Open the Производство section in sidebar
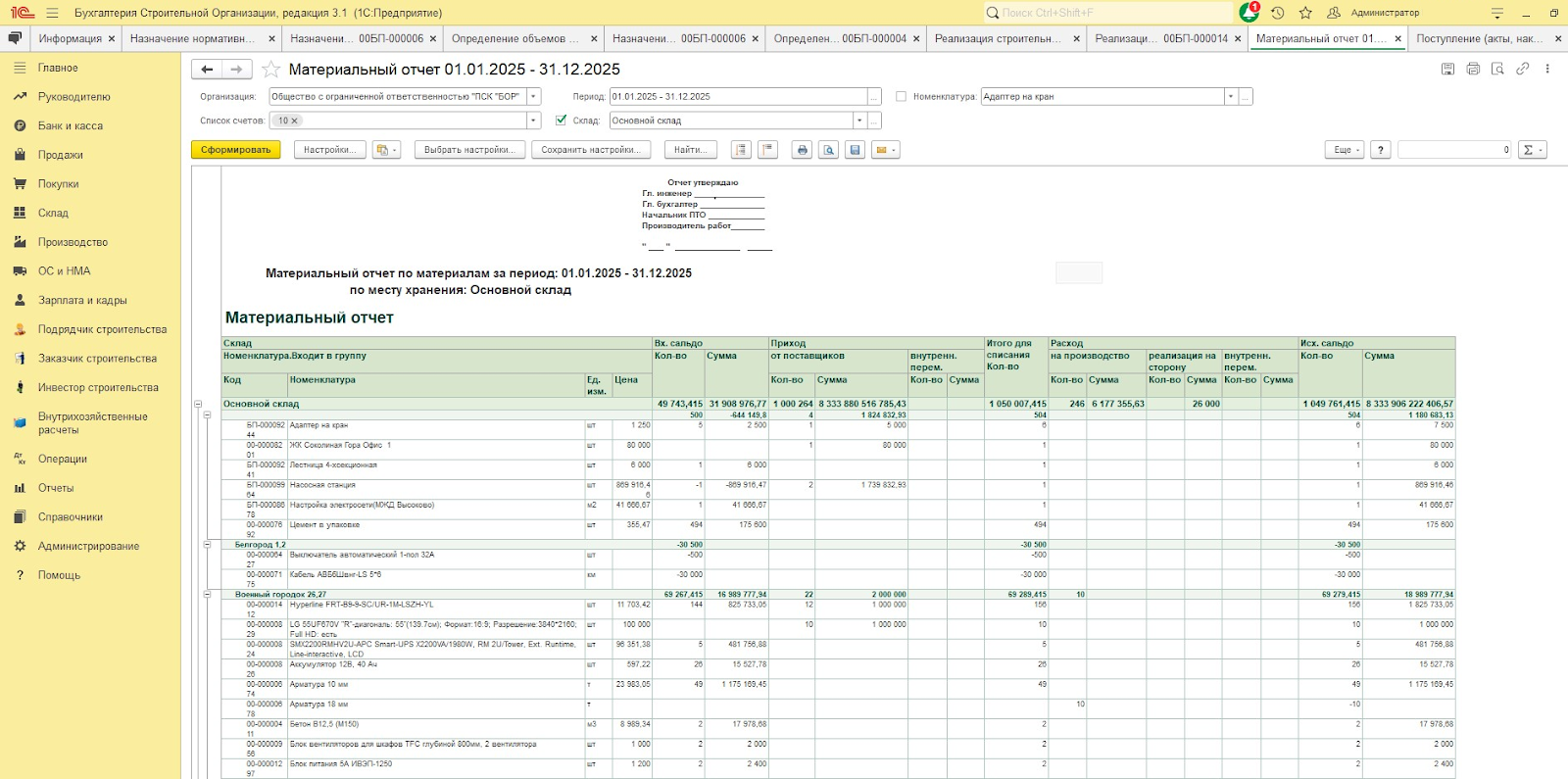Image resolution: width=1568 pixels, height=779 pixels. 73,242
